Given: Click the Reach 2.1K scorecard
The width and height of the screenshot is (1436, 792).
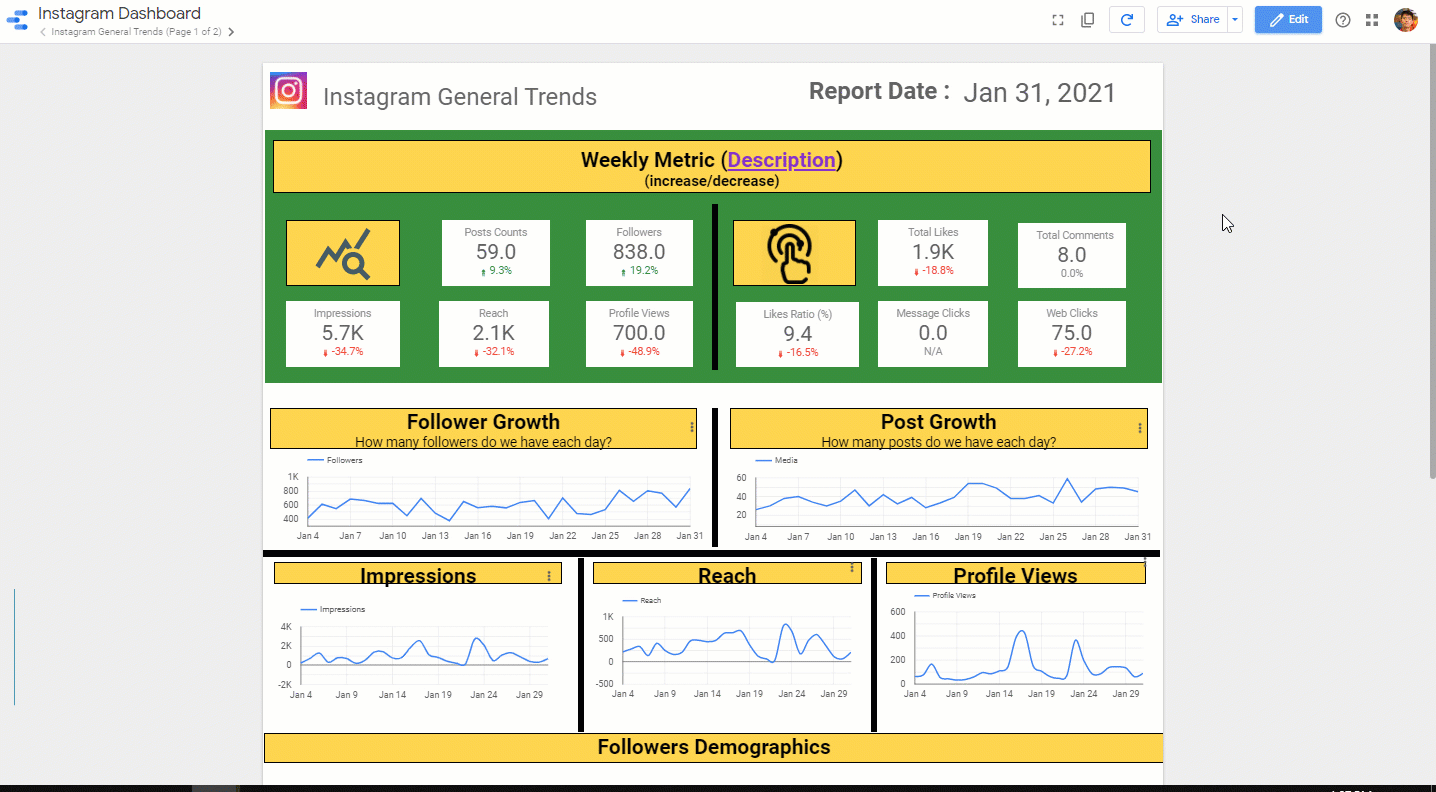Looking at the screenshot, I should pyautogui.click(x=494, y=334).
